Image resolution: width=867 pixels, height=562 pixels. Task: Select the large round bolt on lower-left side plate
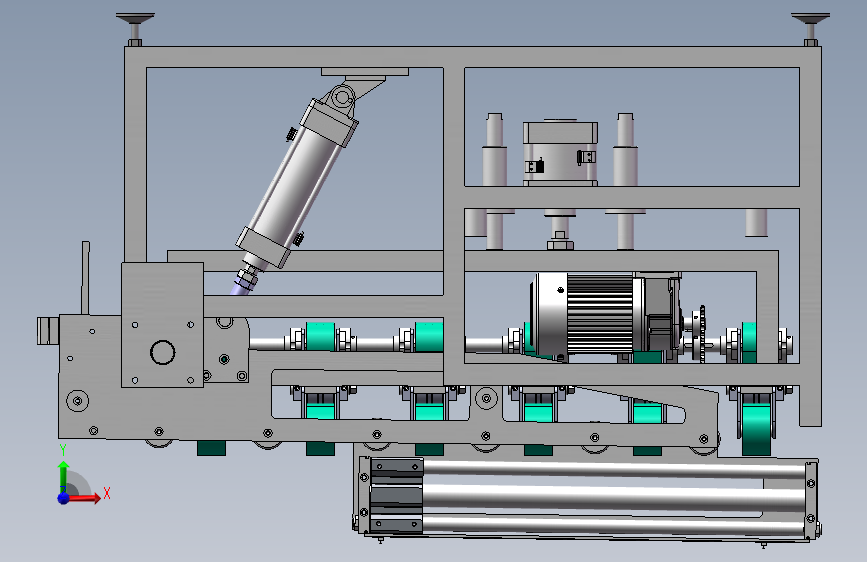point(77,400)
